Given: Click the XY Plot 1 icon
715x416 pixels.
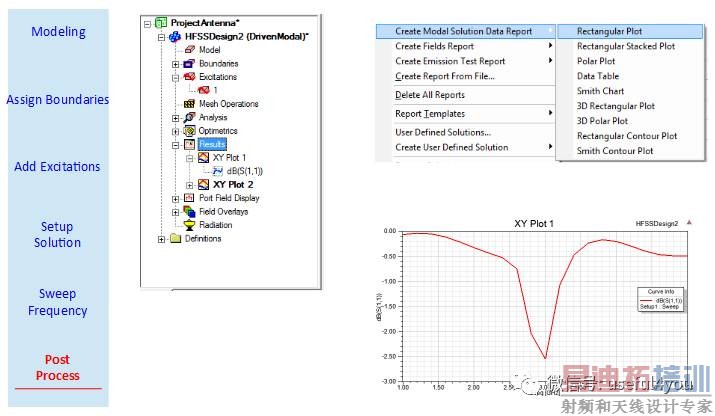Looking at the screenshot, I should 203,158.
